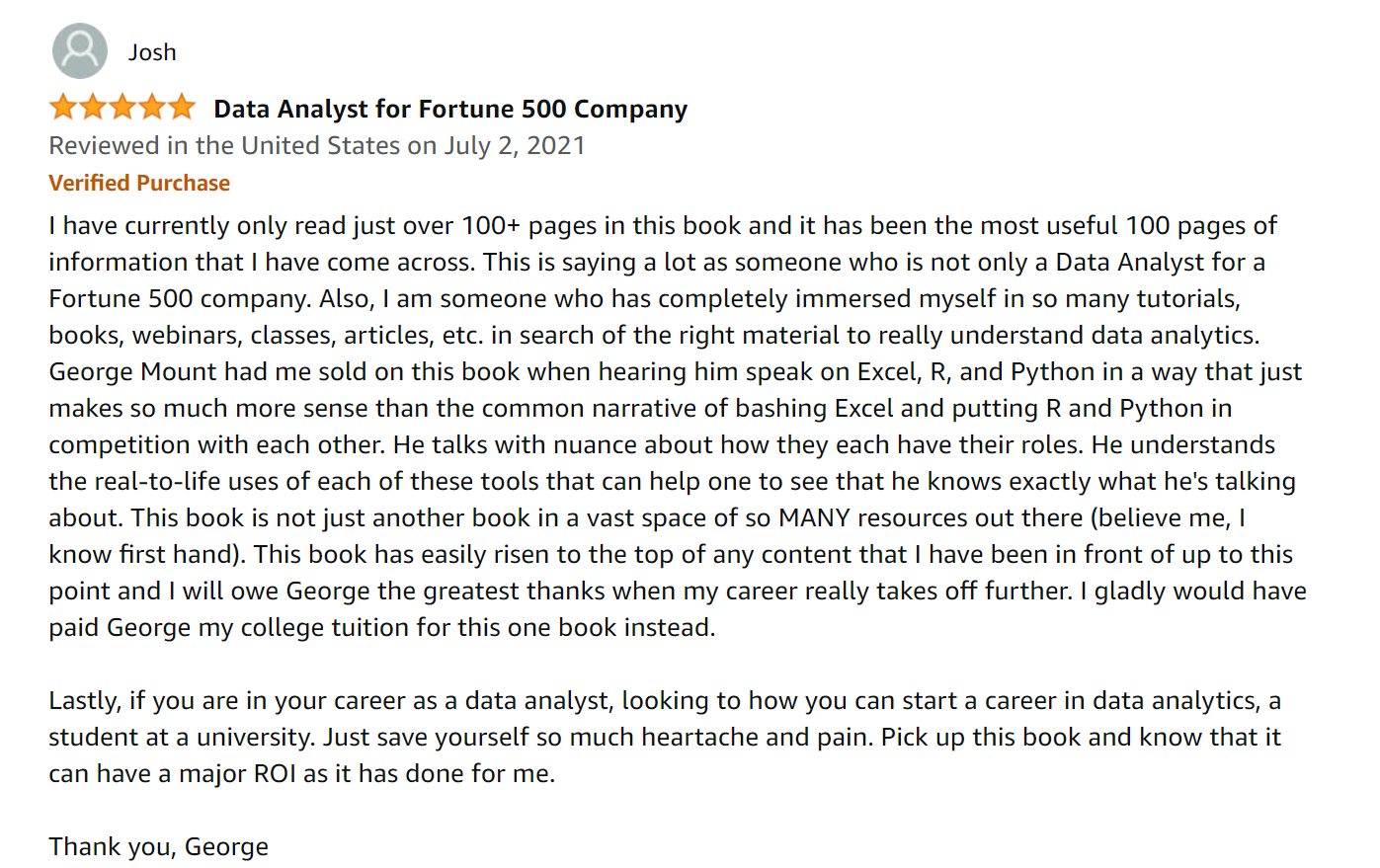Click the second star of the rating
The width and height of the screenshot is (1380, 868).
(93, 107)
